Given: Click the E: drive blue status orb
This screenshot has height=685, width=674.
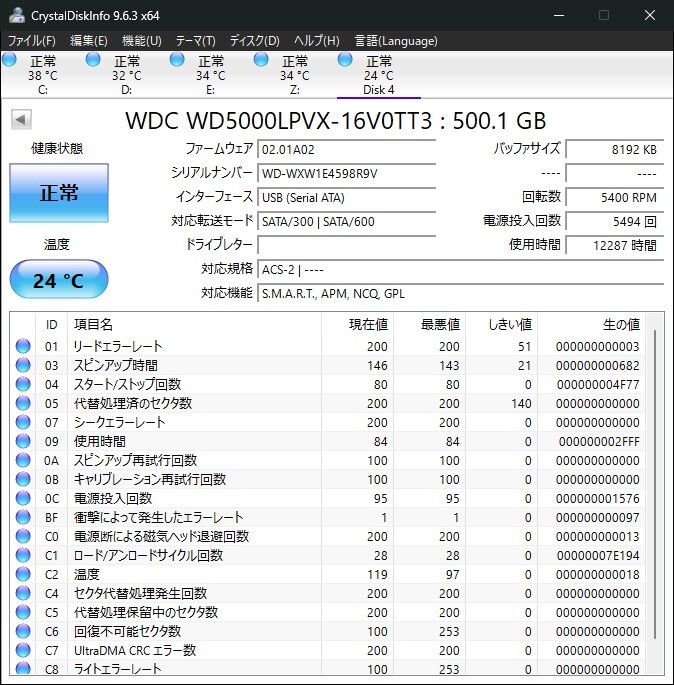Looking at the screenshot, I should pyautogui.click(x=177, y=59).
